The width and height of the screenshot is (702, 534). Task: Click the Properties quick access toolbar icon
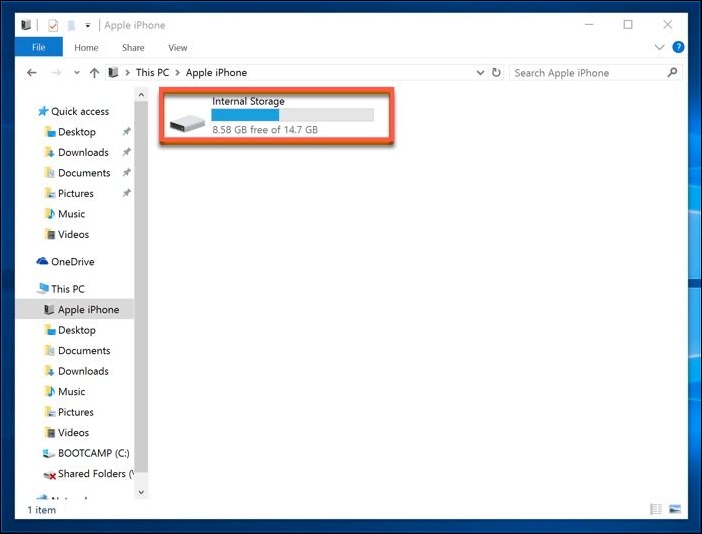[x=53, y=25]
